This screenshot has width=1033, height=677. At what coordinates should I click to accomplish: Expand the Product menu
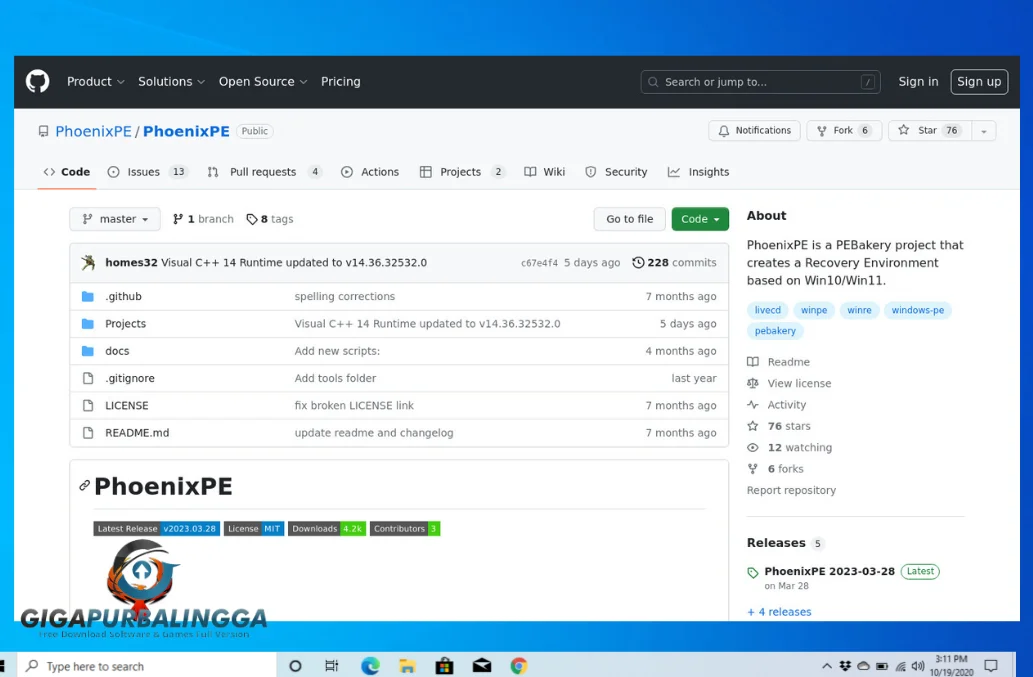(x=96, y=82)
